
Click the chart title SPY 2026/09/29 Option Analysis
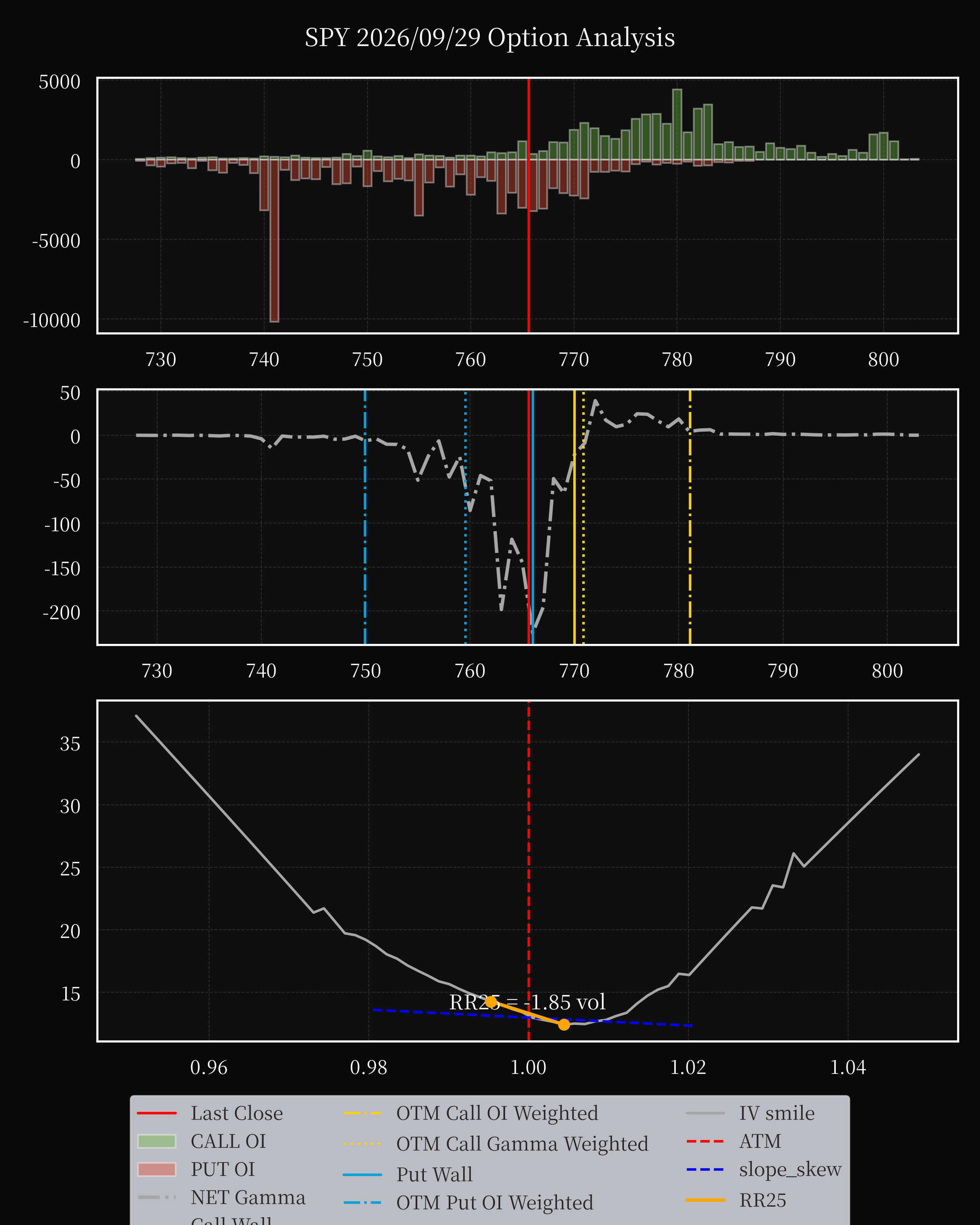(x=490, y=38)
